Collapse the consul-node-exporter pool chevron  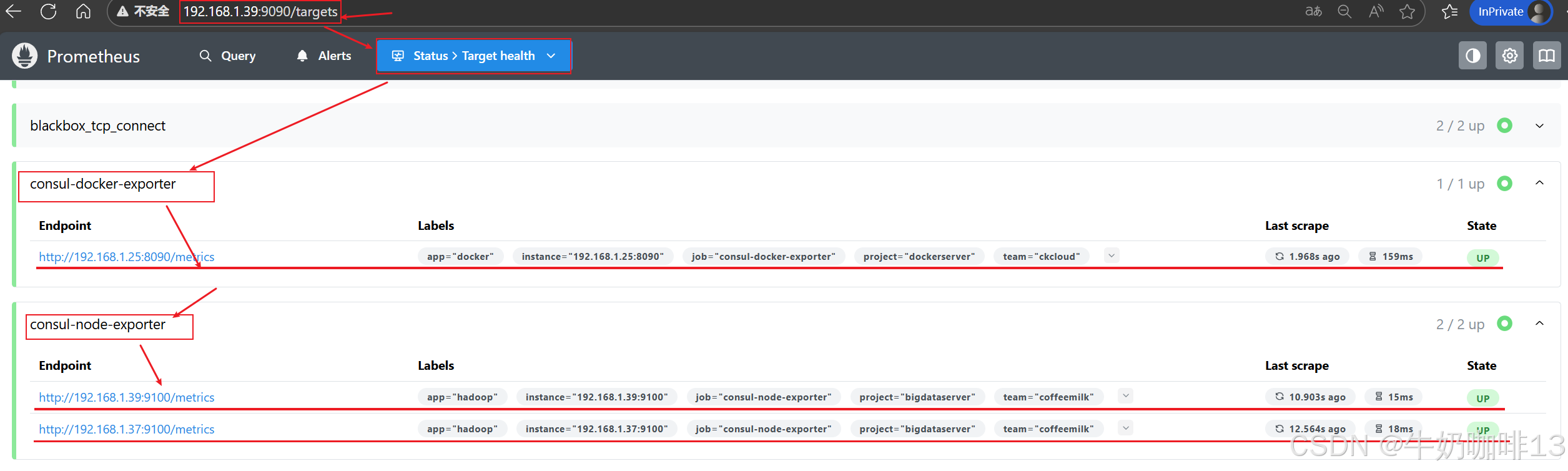[x=1539, y=324]
